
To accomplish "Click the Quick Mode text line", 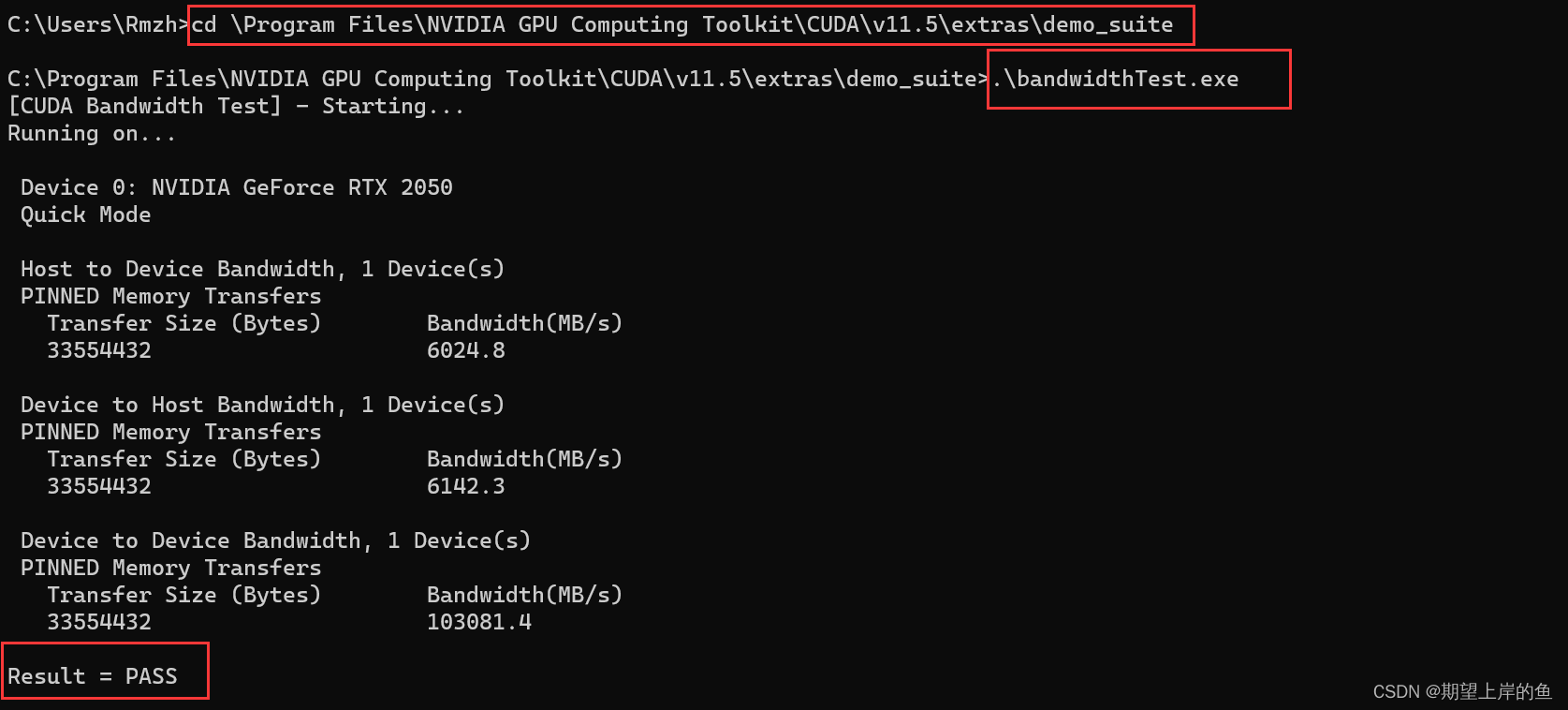I will [x=86, y=214].
